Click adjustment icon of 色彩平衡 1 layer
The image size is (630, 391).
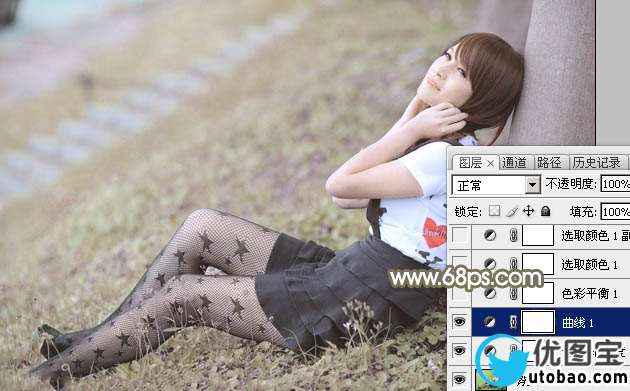(x=490, y=293)
